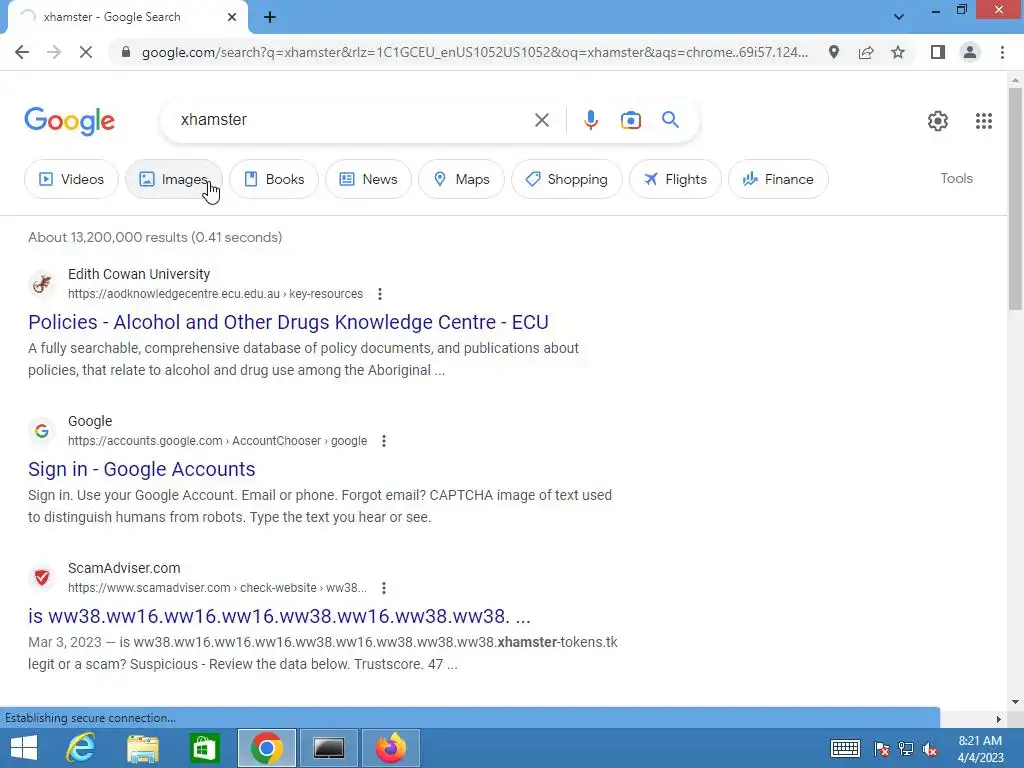Open more options for ScamAdviser result
The image size is (1024, 768).
coord(383,588)
